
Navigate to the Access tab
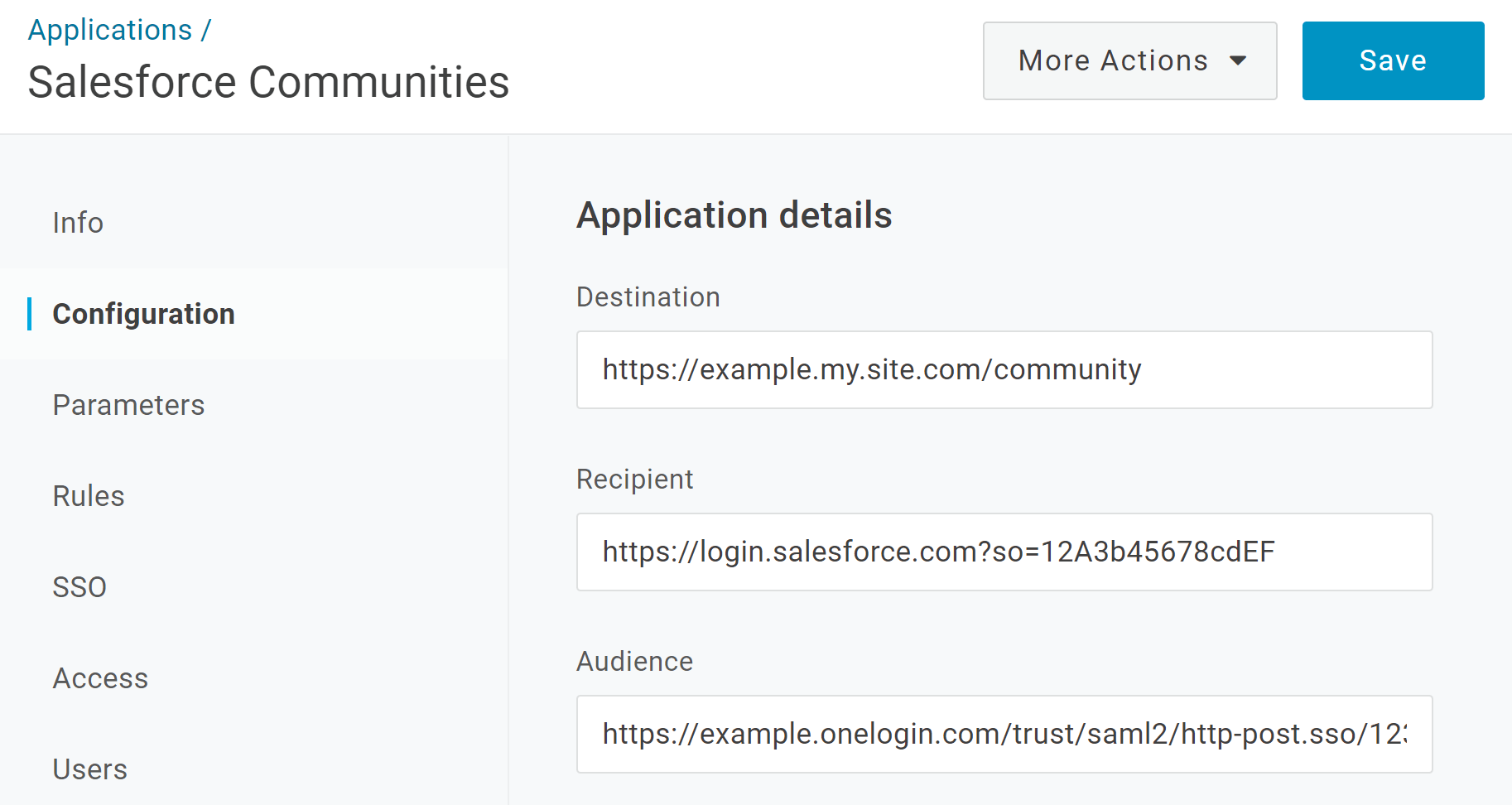[x=100, y=678]
